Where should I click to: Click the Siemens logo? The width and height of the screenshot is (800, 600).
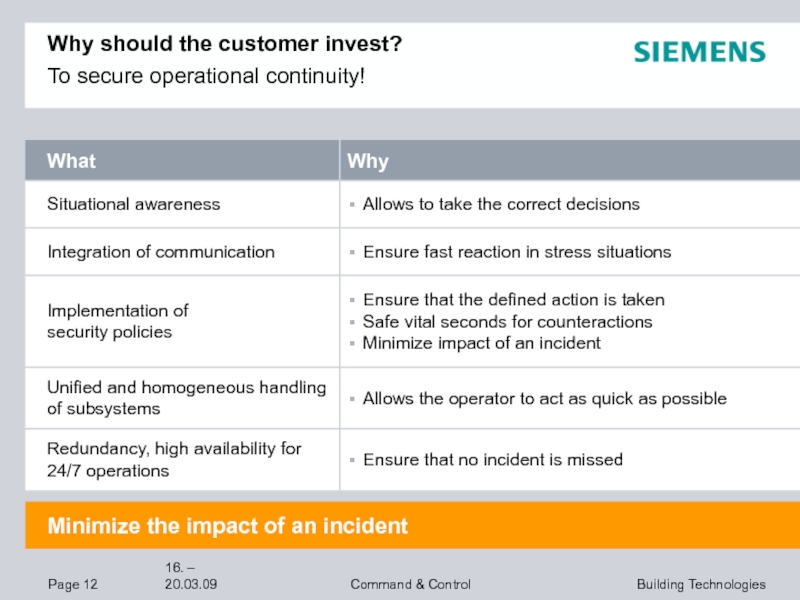[x=699, y=52]
